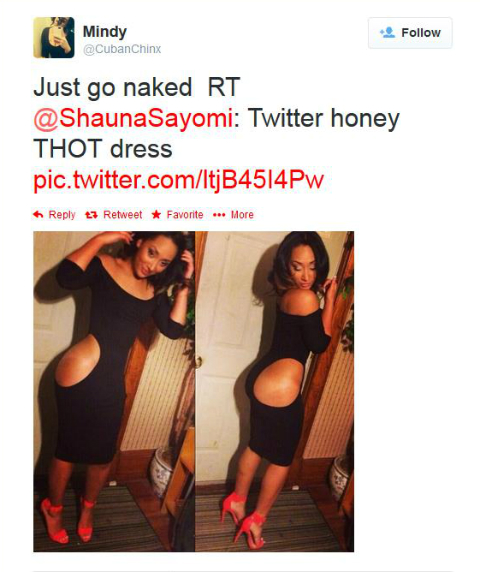Click the Reply text label

coord(62,214)
